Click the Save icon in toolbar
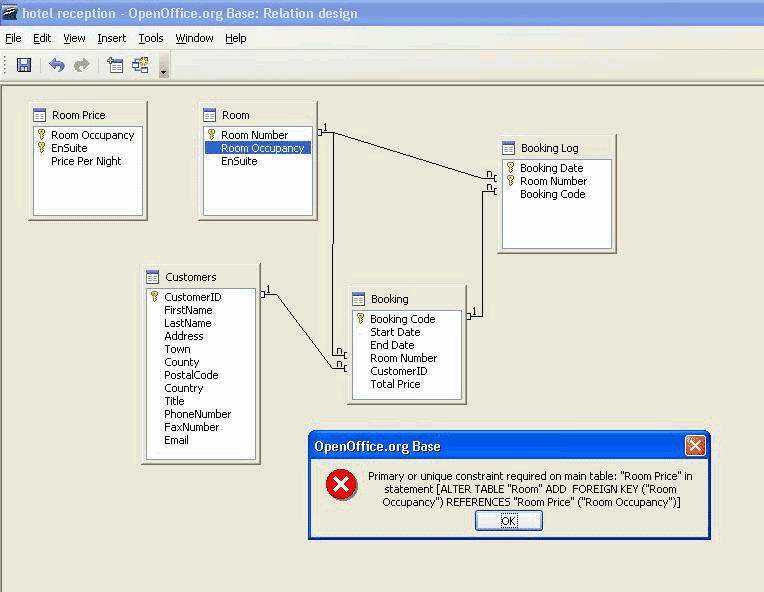This screenshot has width=764, height=592. [x=24, y=65]
